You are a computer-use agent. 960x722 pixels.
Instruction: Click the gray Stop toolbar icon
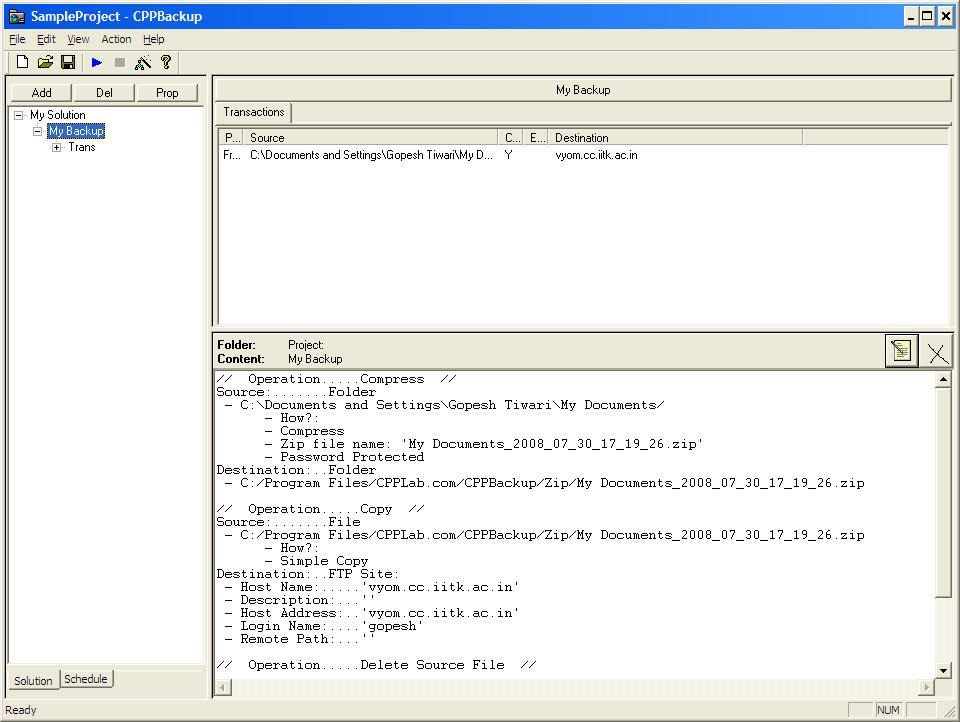(120, 62)
